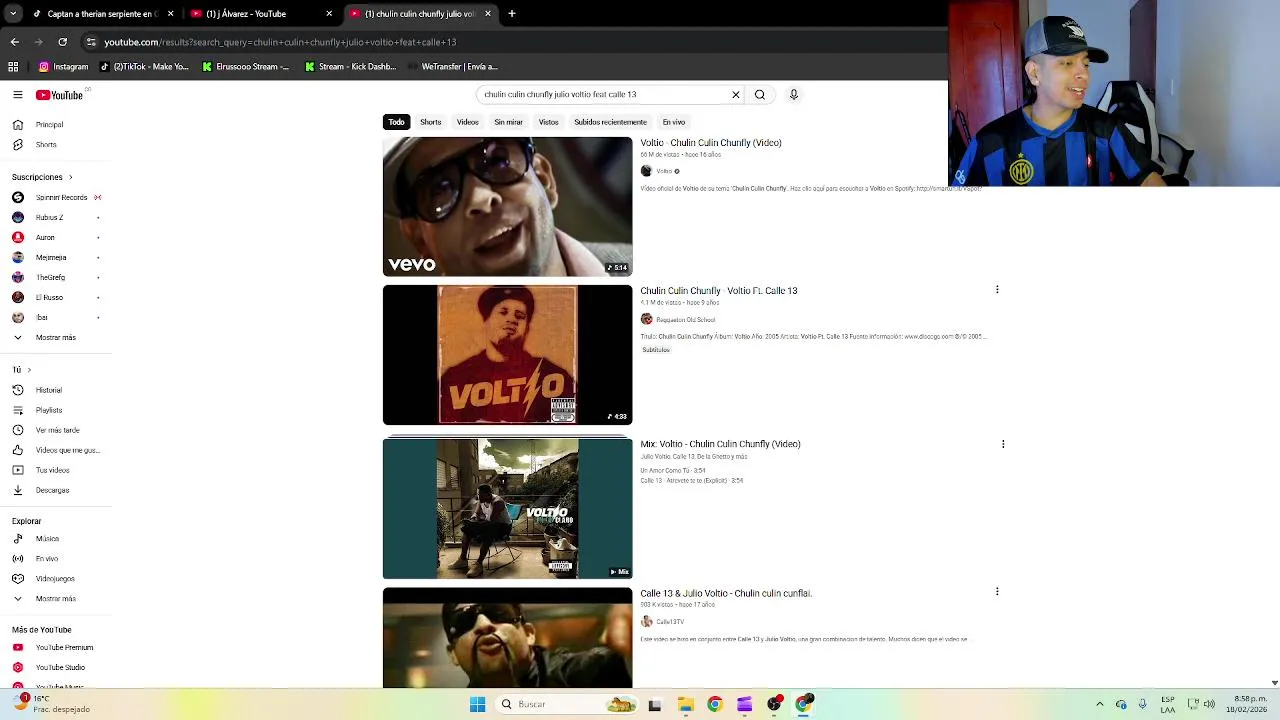Open File Explorer from the taskbar

pyautogui.click(x=685, y=704)
